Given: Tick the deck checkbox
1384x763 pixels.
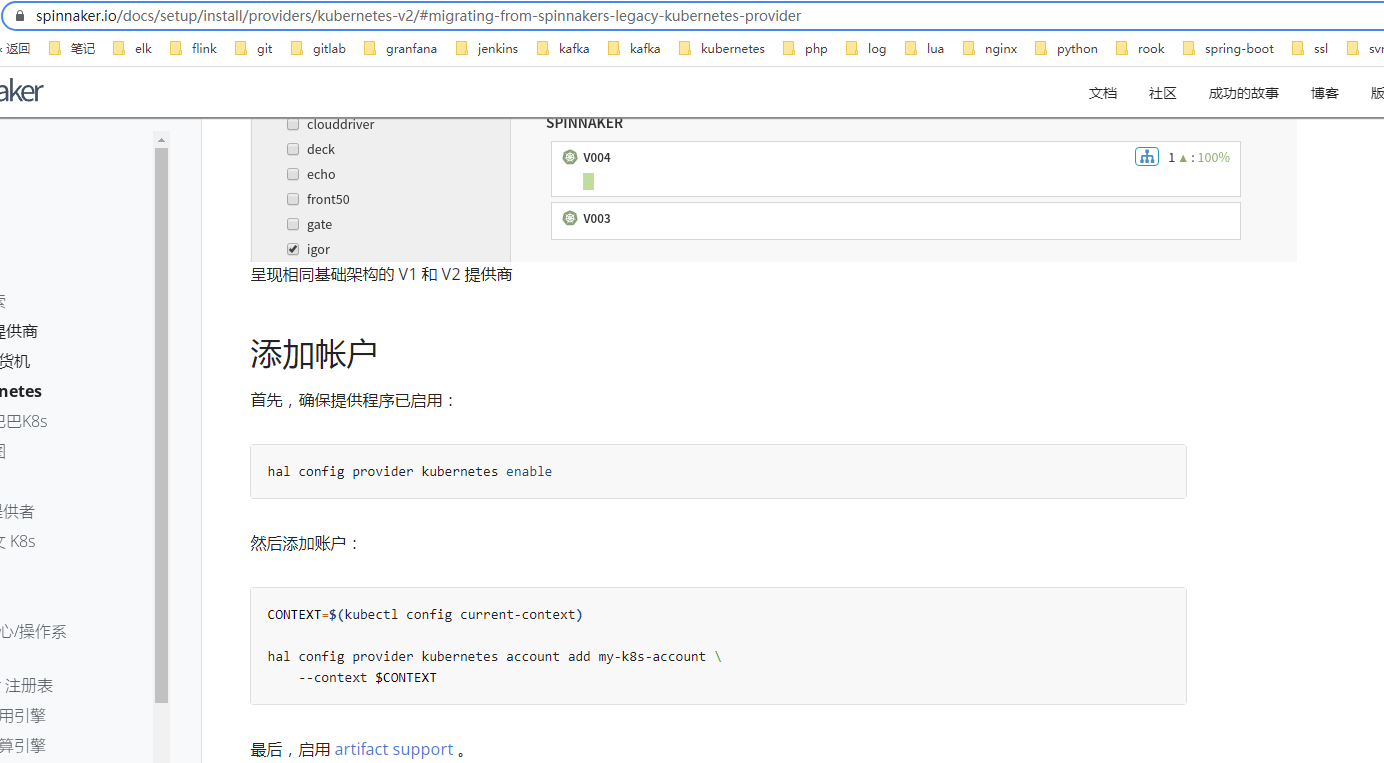Looking at the screenshot, I should [293, 149].
